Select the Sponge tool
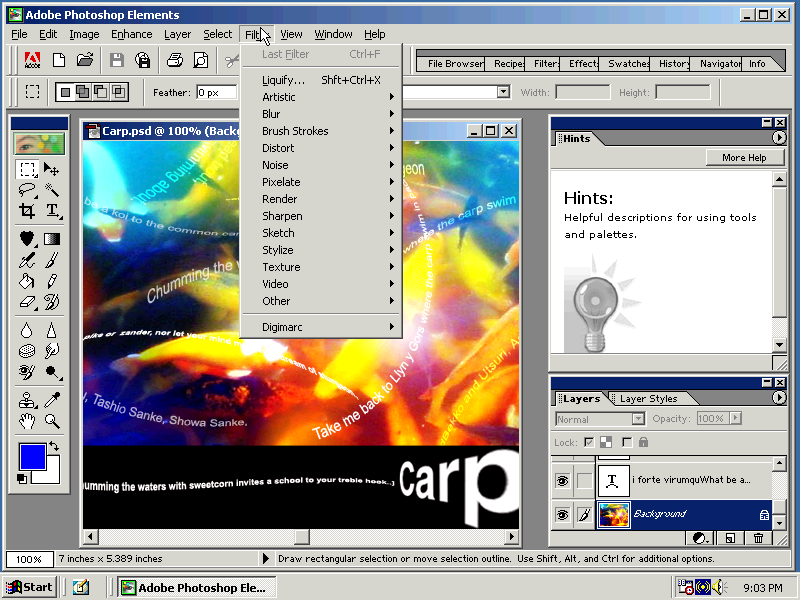Image resolution: width=800 pixels, height=600 pixels. pos(27,352)
